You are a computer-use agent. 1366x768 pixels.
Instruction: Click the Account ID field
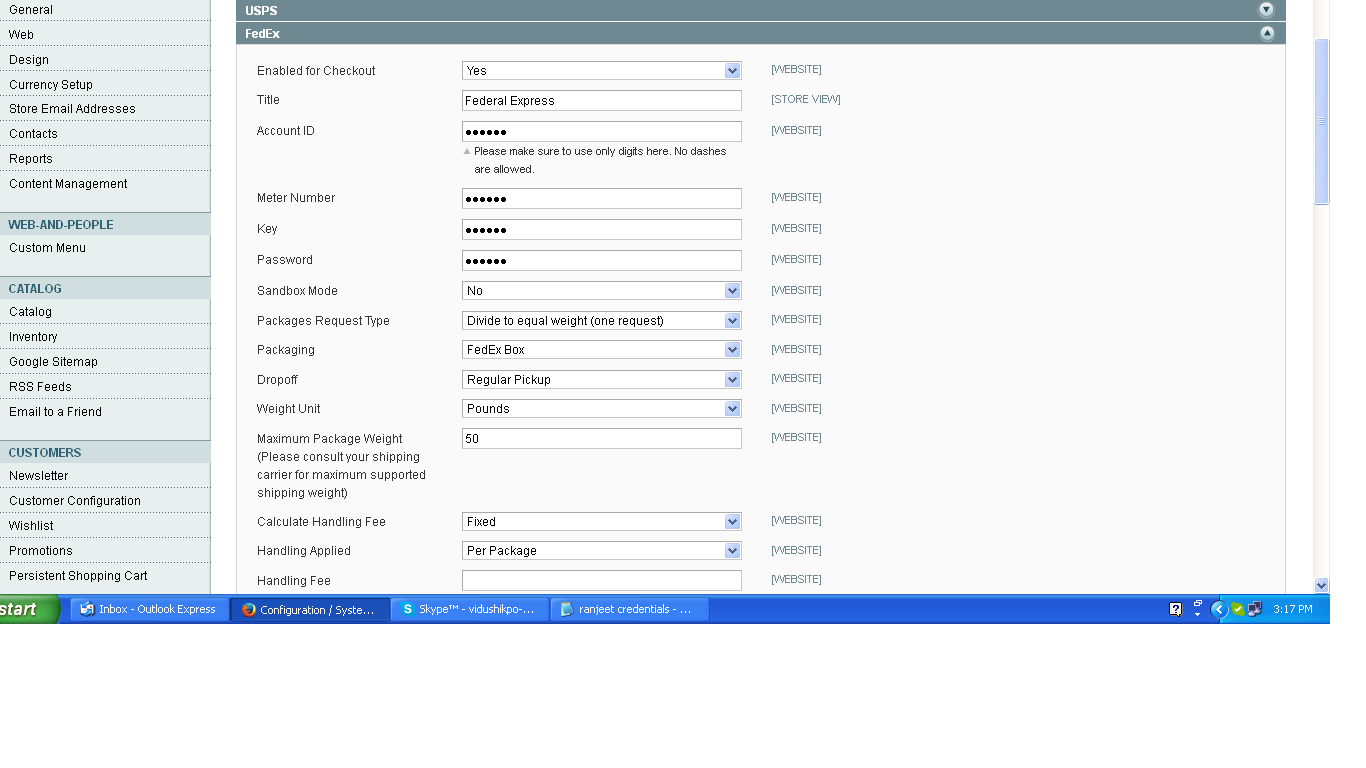[x=602, y=132]
